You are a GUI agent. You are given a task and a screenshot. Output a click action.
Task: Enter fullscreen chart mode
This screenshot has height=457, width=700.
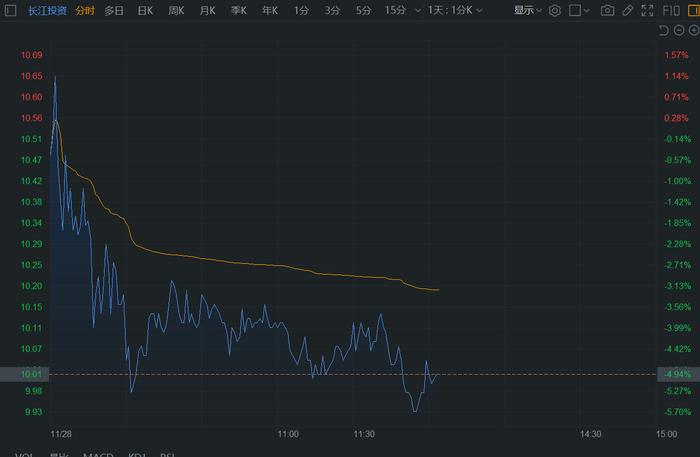647,10
